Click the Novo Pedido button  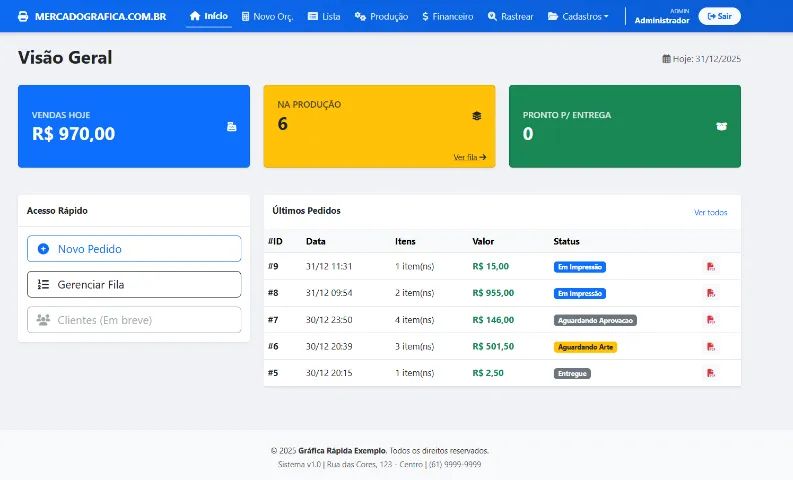click(x=134, y=249)
